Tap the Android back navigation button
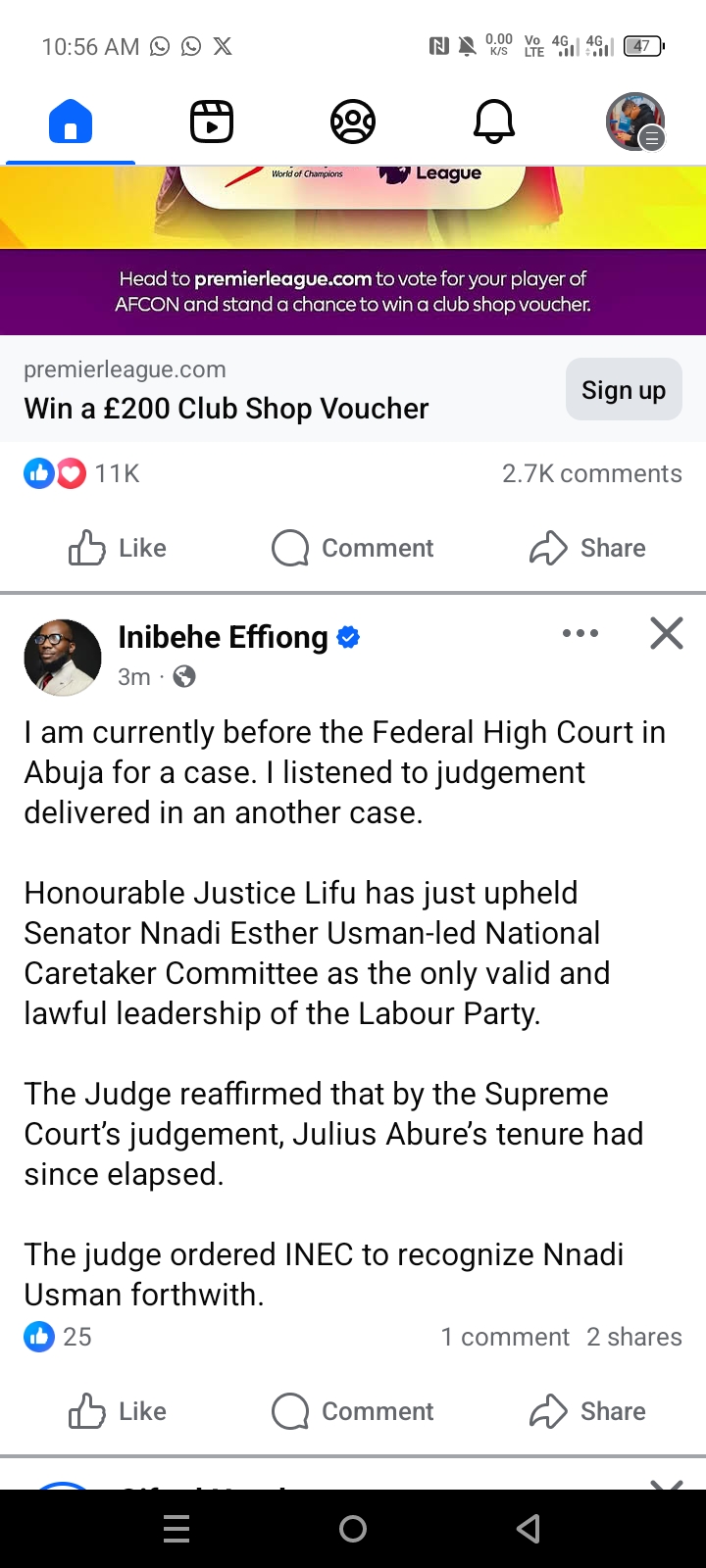 point(529,1529)
